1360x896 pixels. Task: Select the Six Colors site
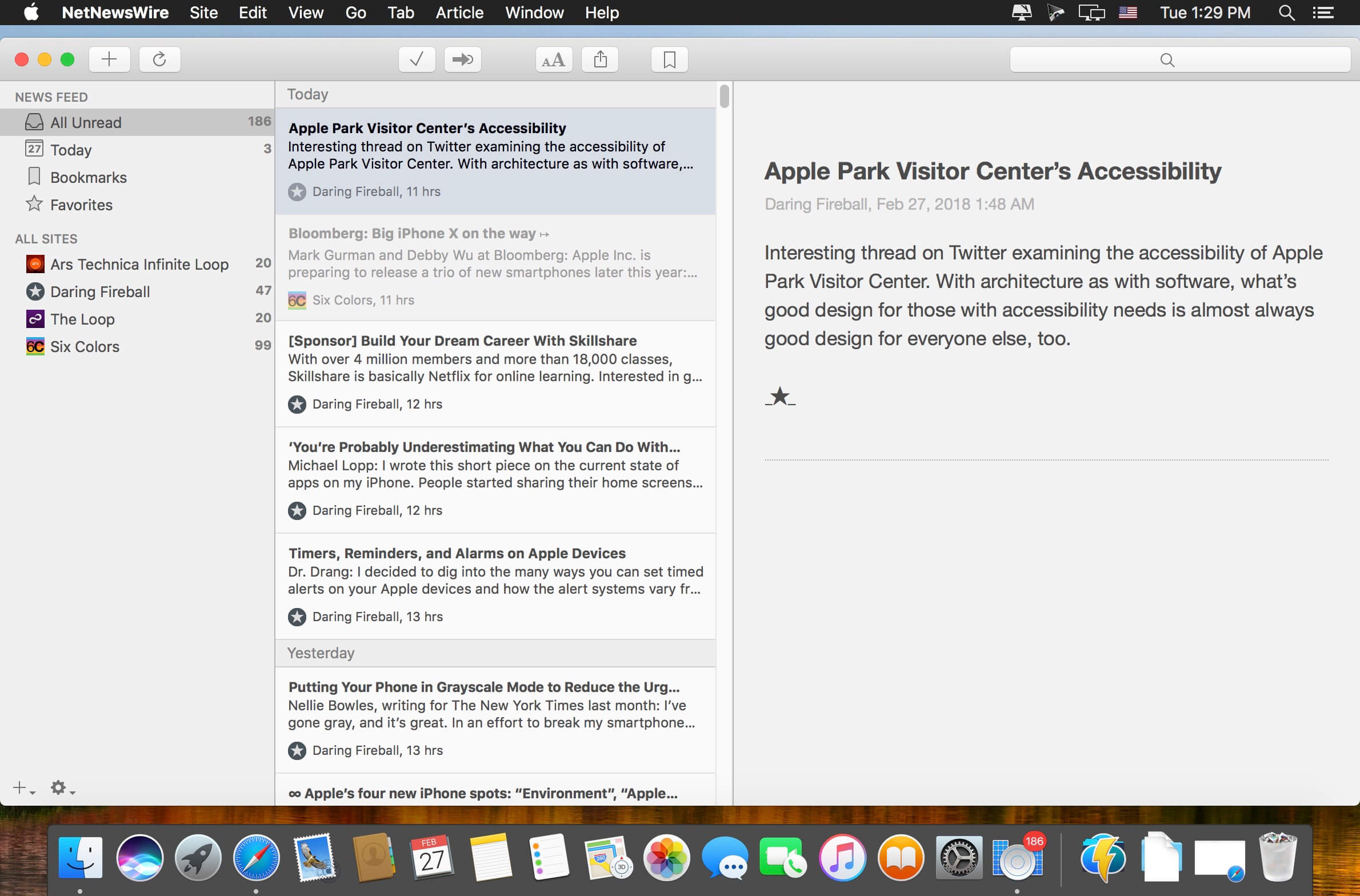click(x=137, y=346)
